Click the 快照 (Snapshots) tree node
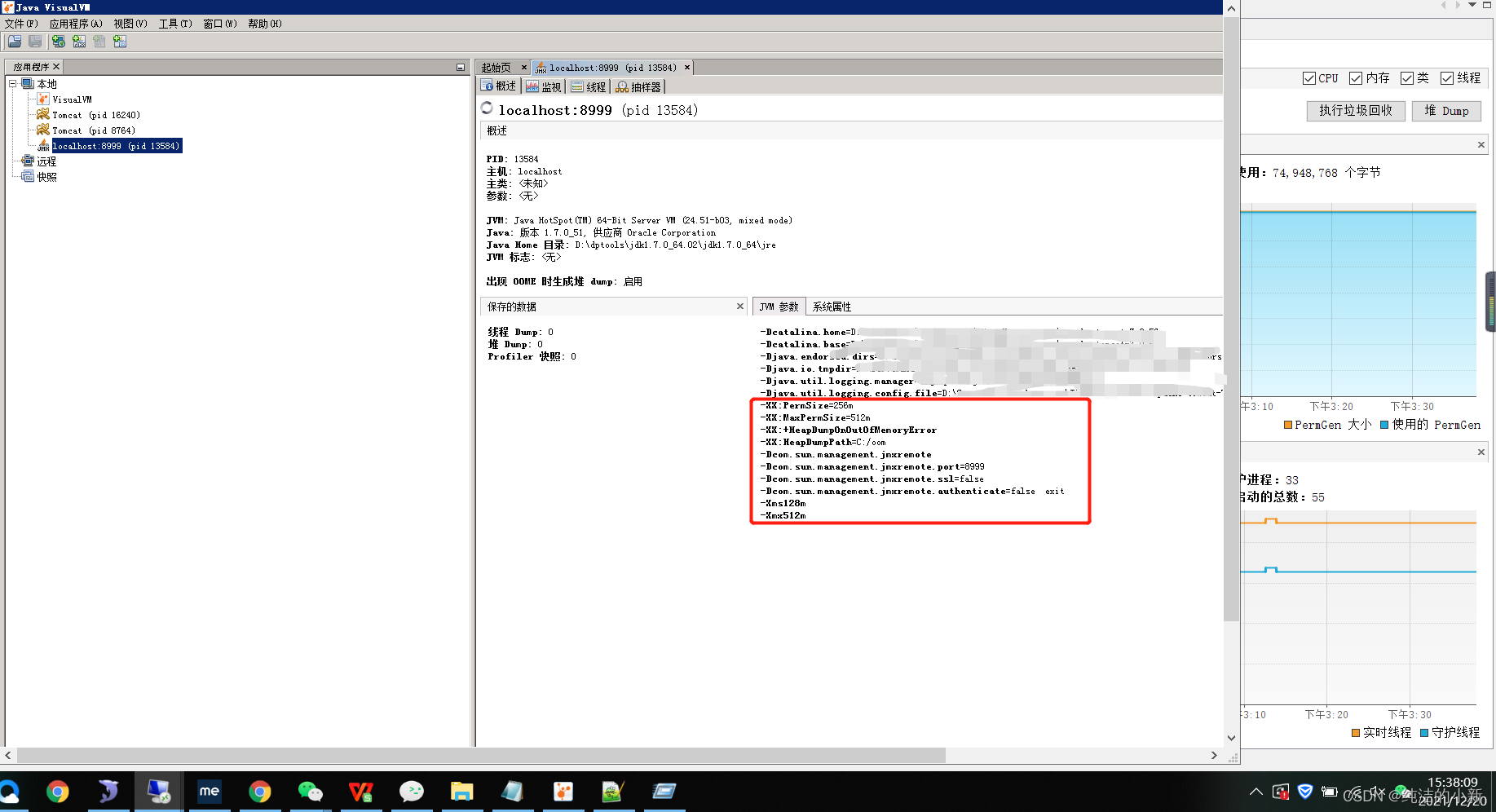This screenshot has width=1496, height=812. pyautogui.click(x=46, y=177)
